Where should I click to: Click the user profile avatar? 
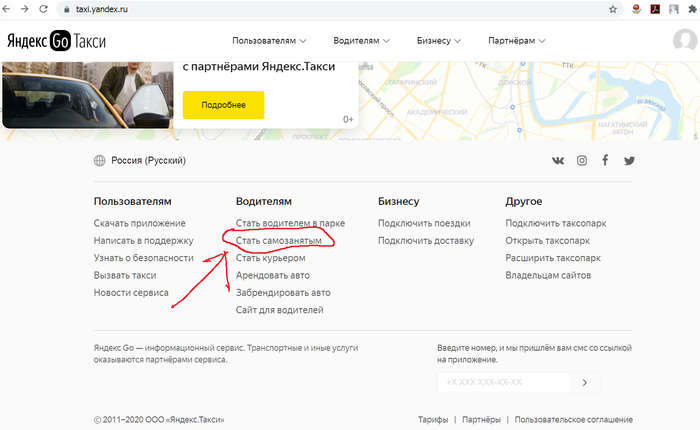685,41
